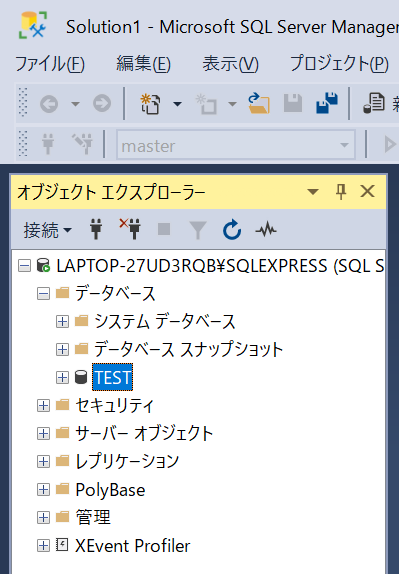Expand the セキュリティ folder

43,406
